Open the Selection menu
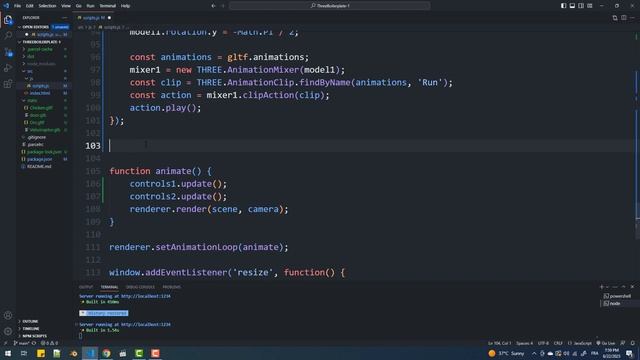Image resolution: width=640 pixels, height=360 pixels. pyautogui.click(x=47, y=6)
